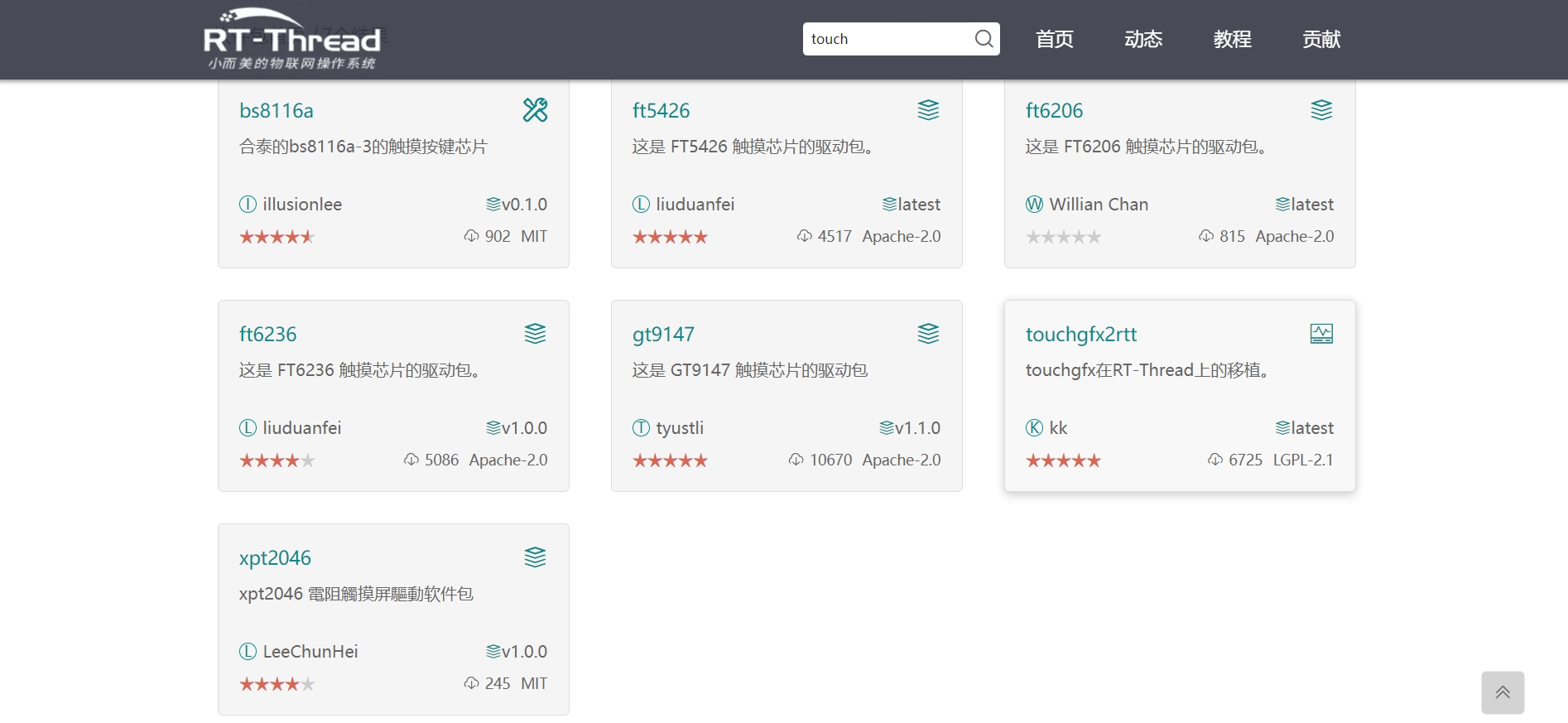Click the xpt2046 layers category icon
This screenshot has height=723, width=1568.
(535, 557)
